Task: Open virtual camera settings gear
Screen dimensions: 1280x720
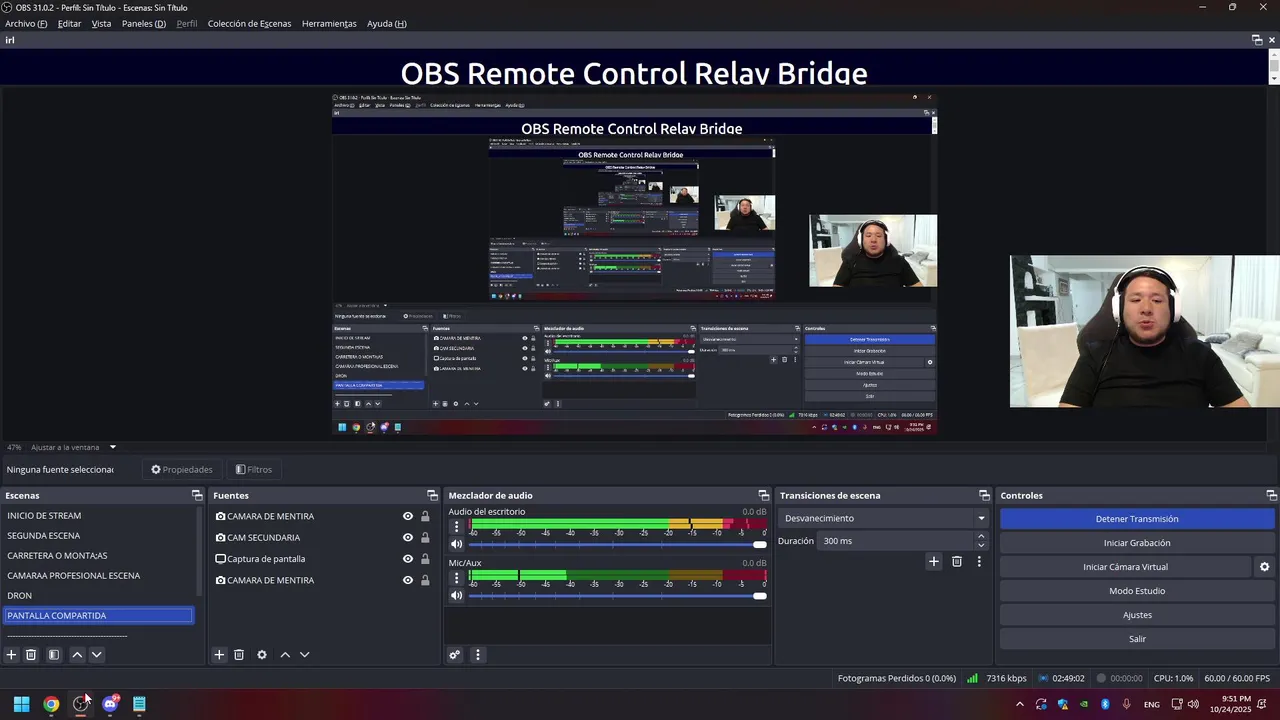Action: 1264,567
